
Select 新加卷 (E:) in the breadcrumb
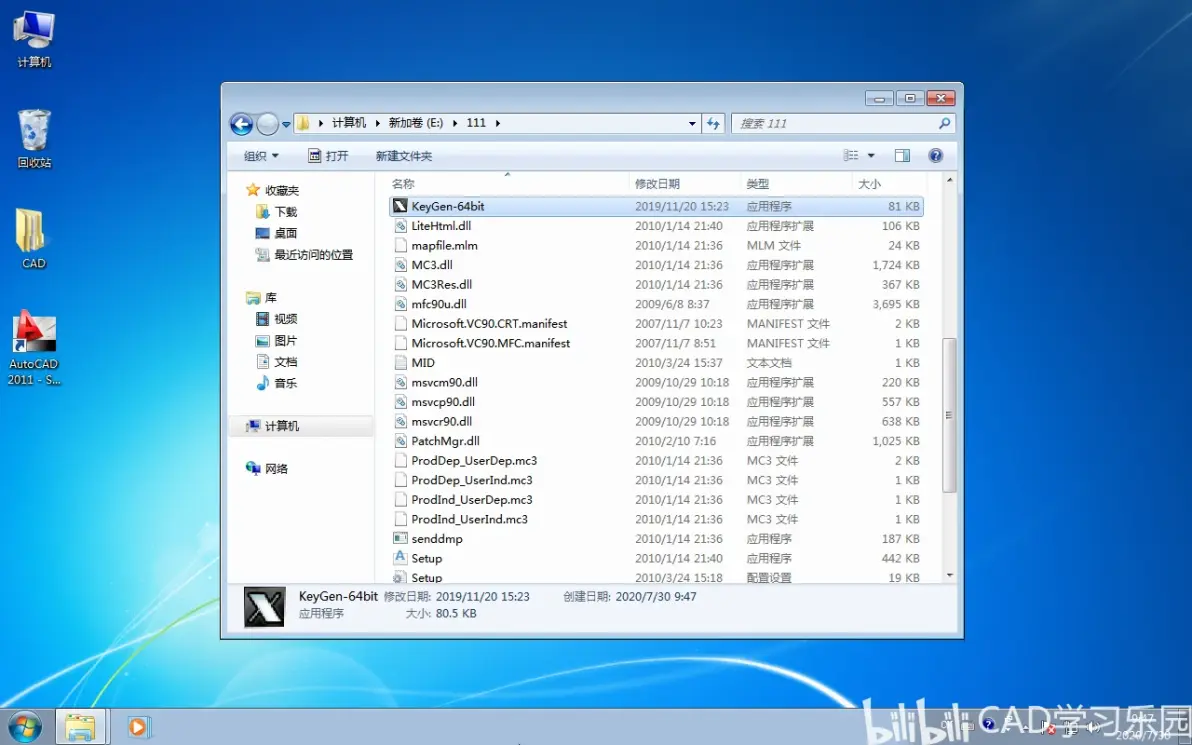tap(416, 123)
